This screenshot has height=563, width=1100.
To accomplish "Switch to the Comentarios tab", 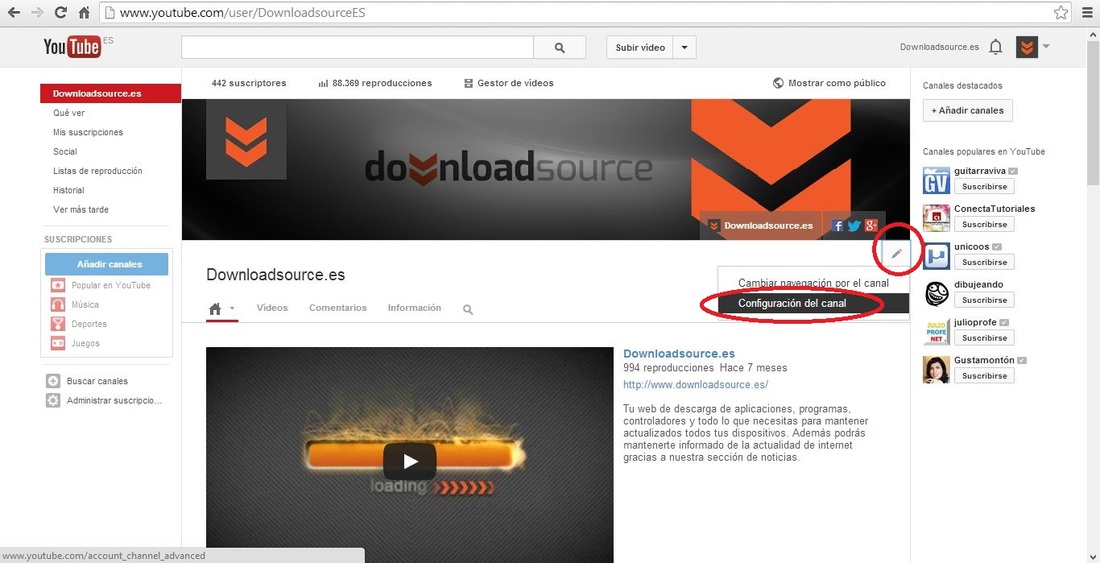I will 338,308.
